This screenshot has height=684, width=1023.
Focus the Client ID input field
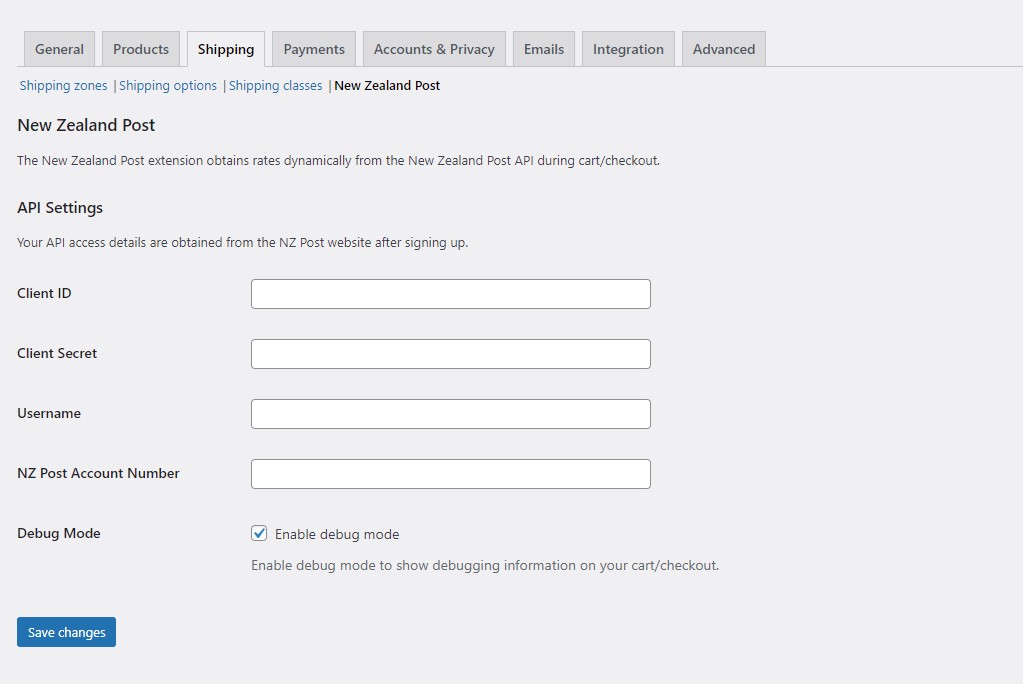(451, 294)
